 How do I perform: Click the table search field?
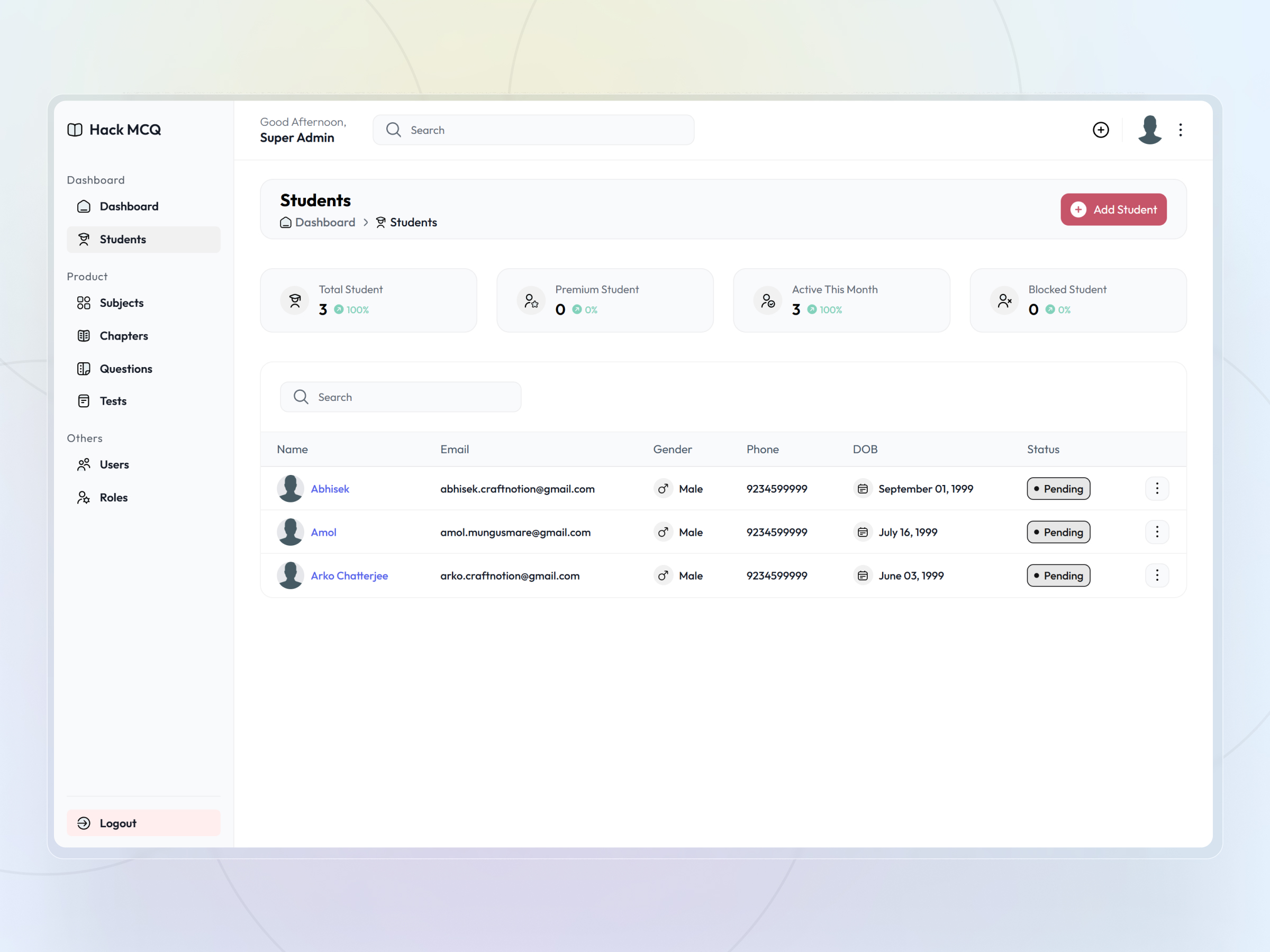click(x=400, y=397)
